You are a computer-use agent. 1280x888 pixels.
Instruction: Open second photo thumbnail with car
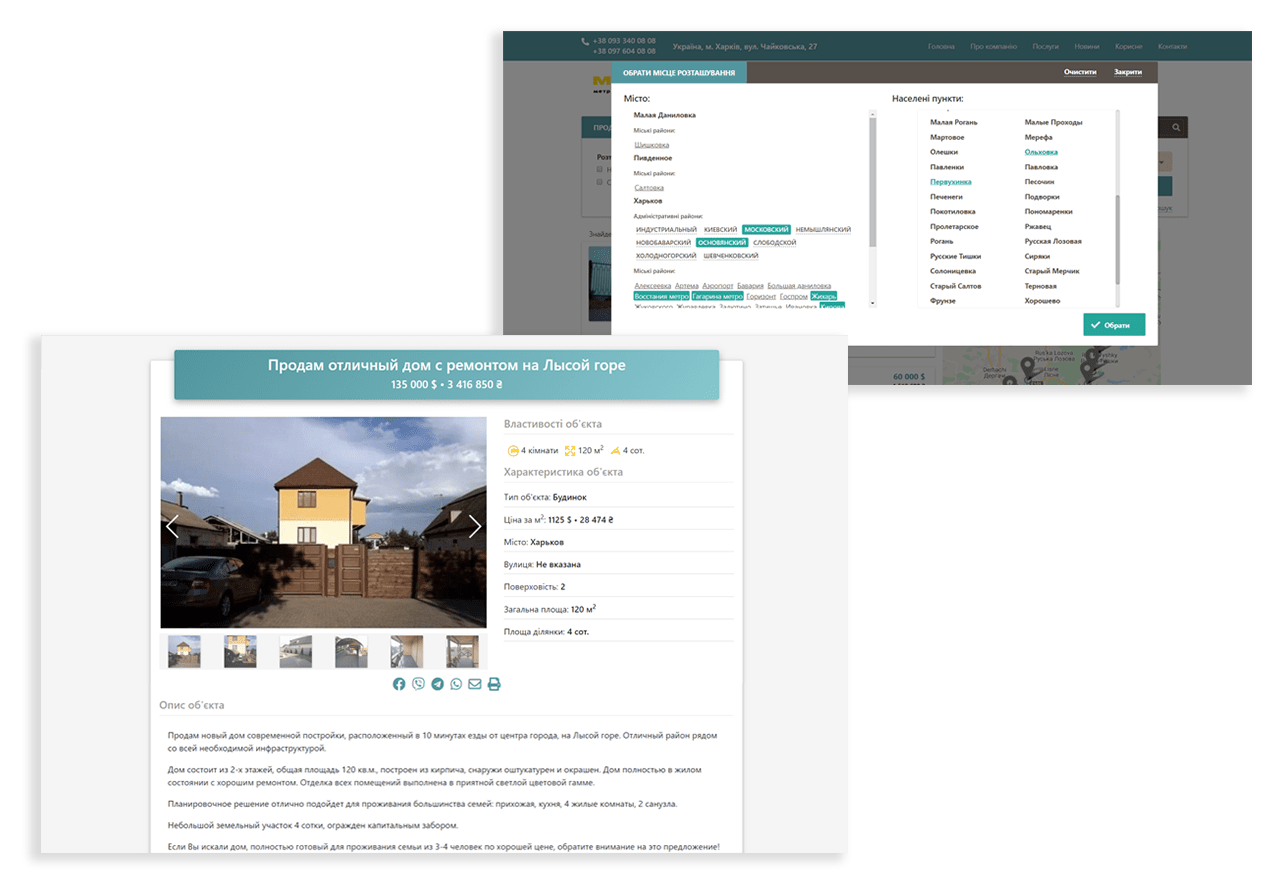click(x=240, y=651)
